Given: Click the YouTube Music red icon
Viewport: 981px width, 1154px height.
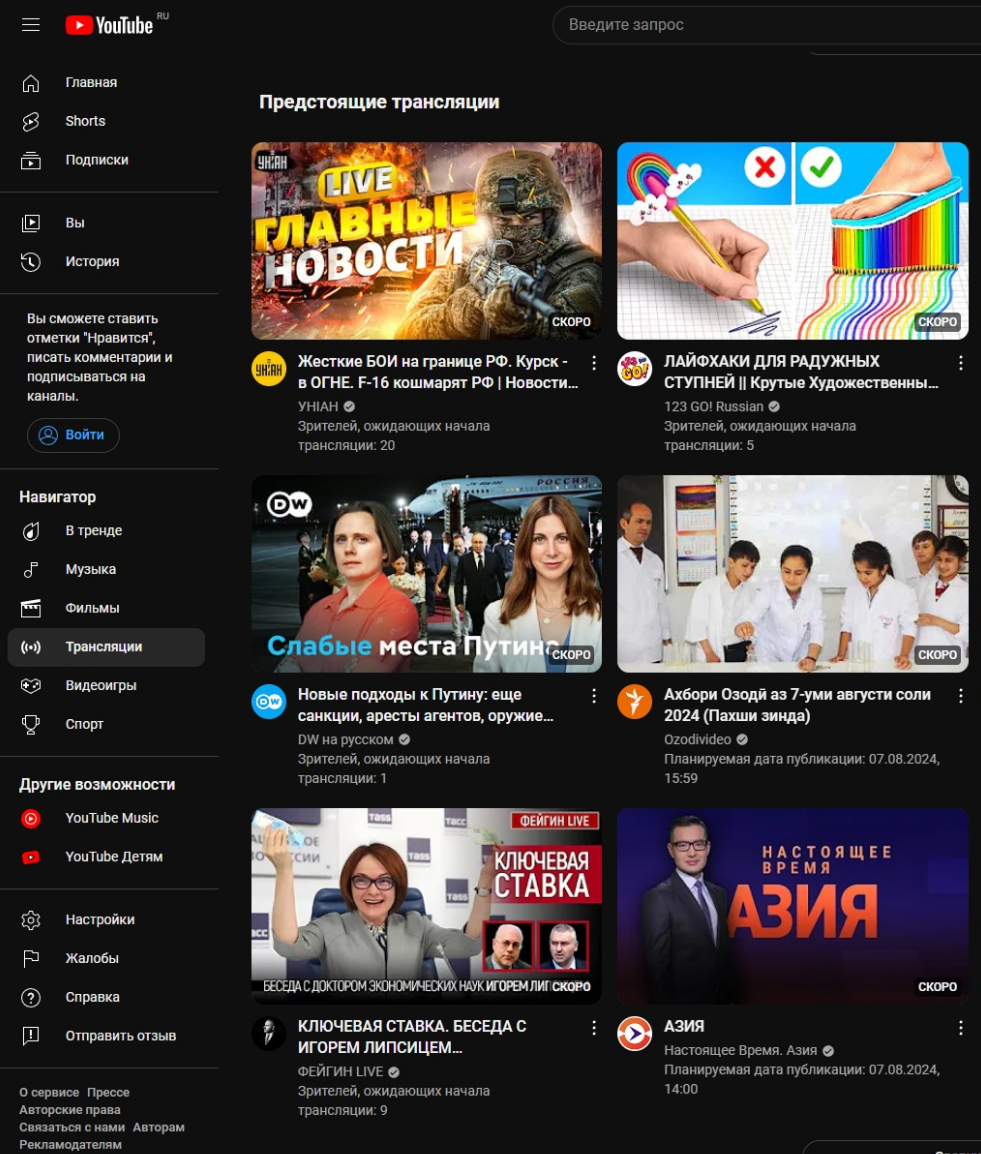Looking at the screenshot, I should pyautogui.click(x=31, y=818).
